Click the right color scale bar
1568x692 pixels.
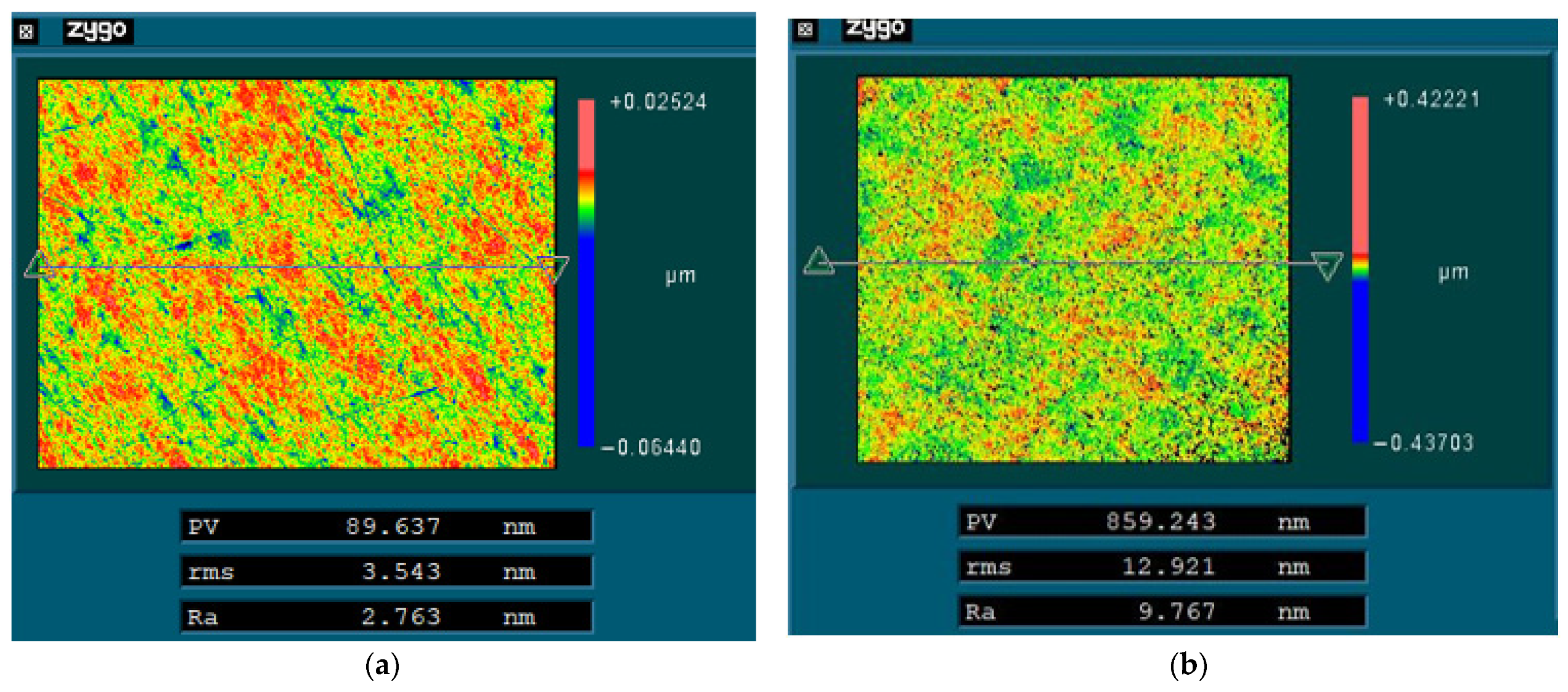1360,269
